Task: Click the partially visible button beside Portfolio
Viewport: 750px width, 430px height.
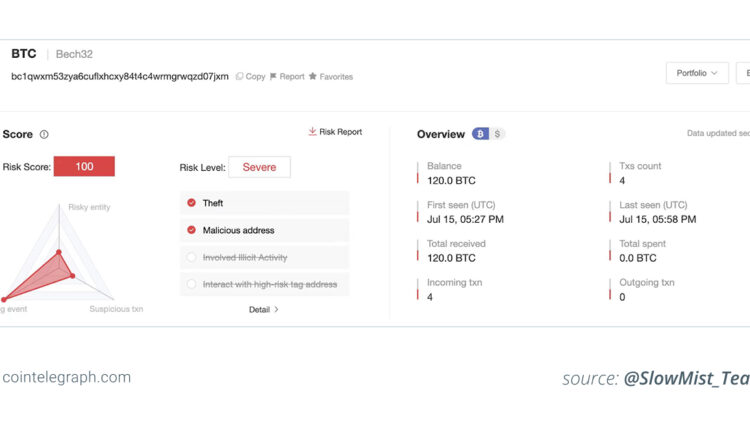Action: pos(743,73)
